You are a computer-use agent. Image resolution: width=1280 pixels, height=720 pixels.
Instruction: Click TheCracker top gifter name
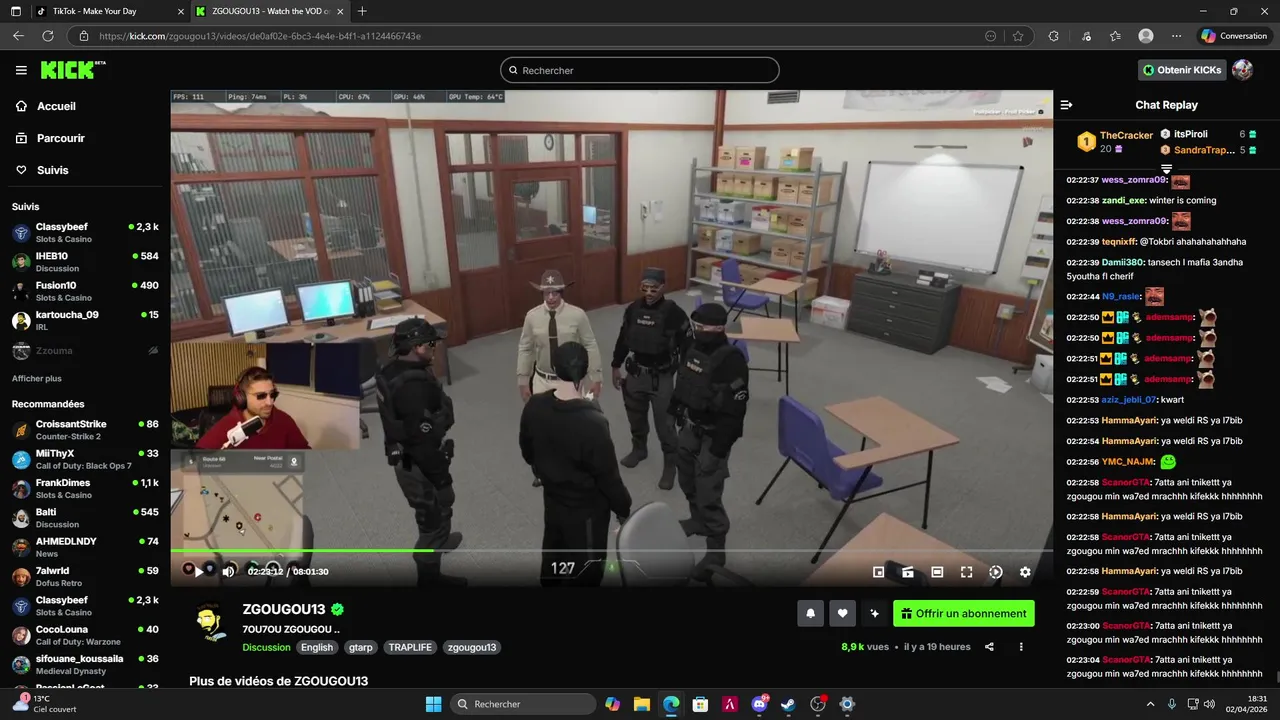[1126, 135]
